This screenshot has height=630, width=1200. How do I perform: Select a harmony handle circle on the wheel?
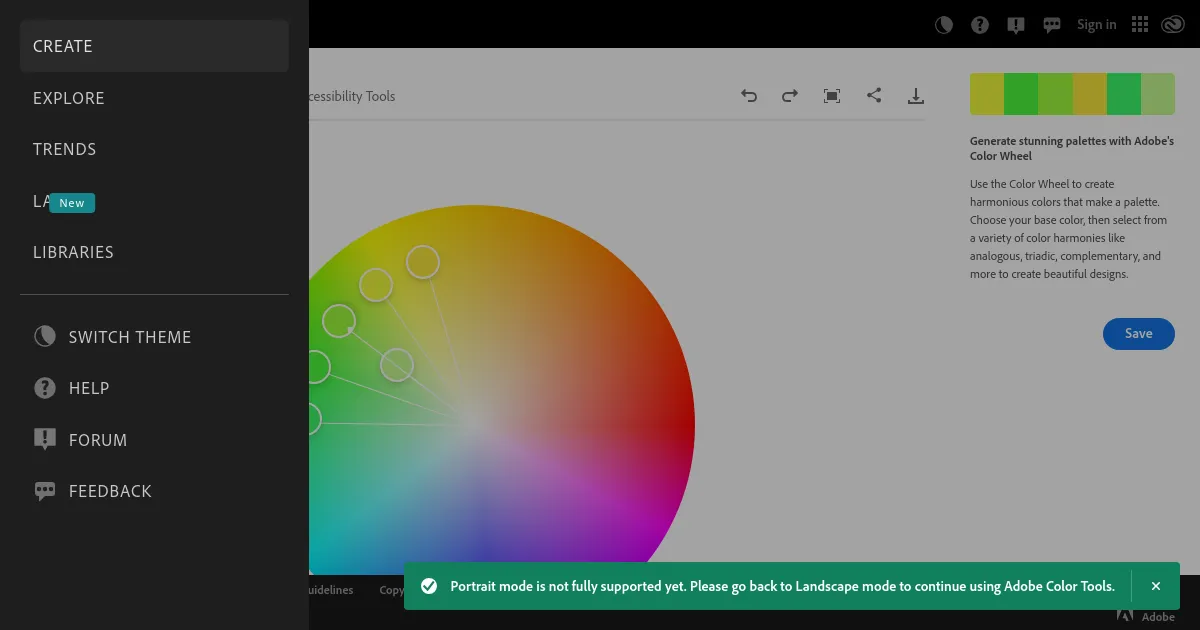click(x=423, y=262)
